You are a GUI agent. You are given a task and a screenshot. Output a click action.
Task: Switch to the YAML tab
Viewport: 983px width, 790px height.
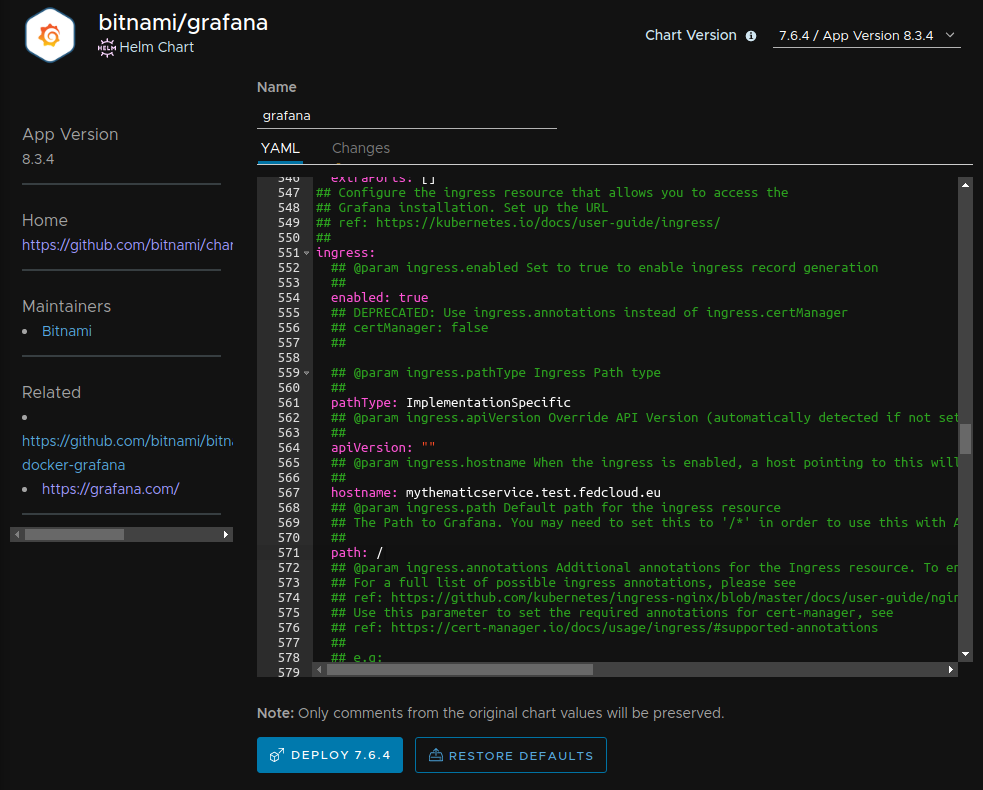click(x=280, y=149)
